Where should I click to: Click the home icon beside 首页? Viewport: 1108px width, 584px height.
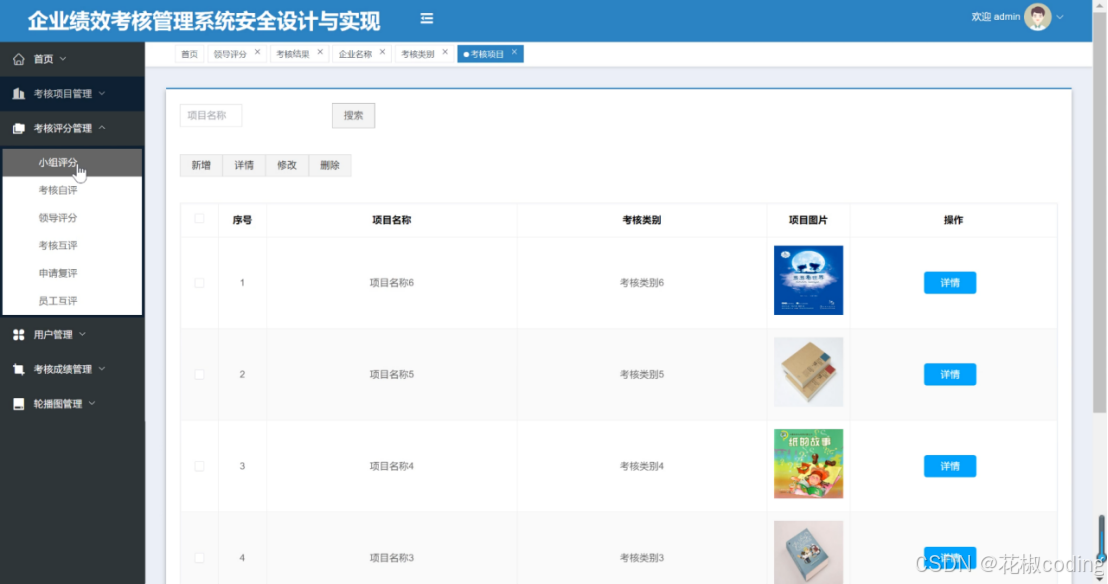[19, 59]
